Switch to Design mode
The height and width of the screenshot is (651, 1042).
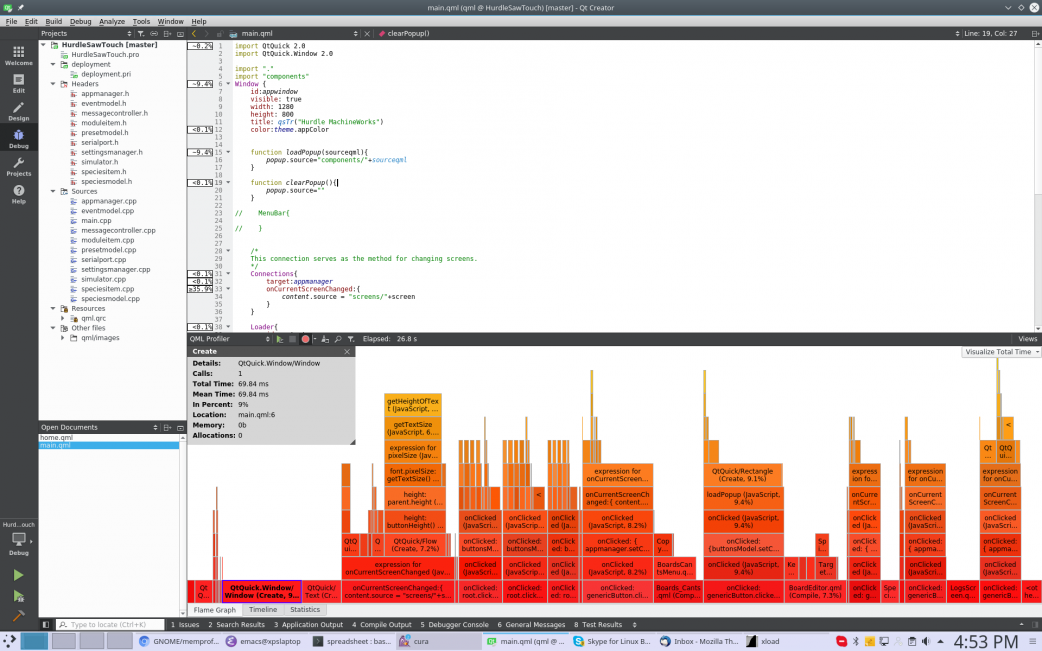click(x=18, y=110)
